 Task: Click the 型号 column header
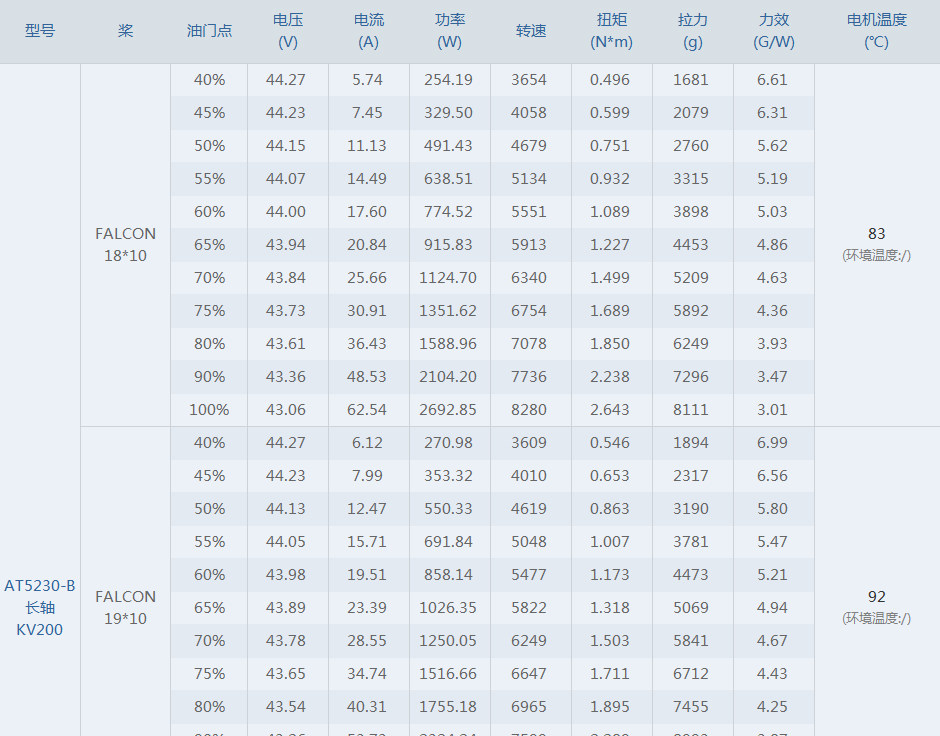pyautogui.click(x=40, y=31)
